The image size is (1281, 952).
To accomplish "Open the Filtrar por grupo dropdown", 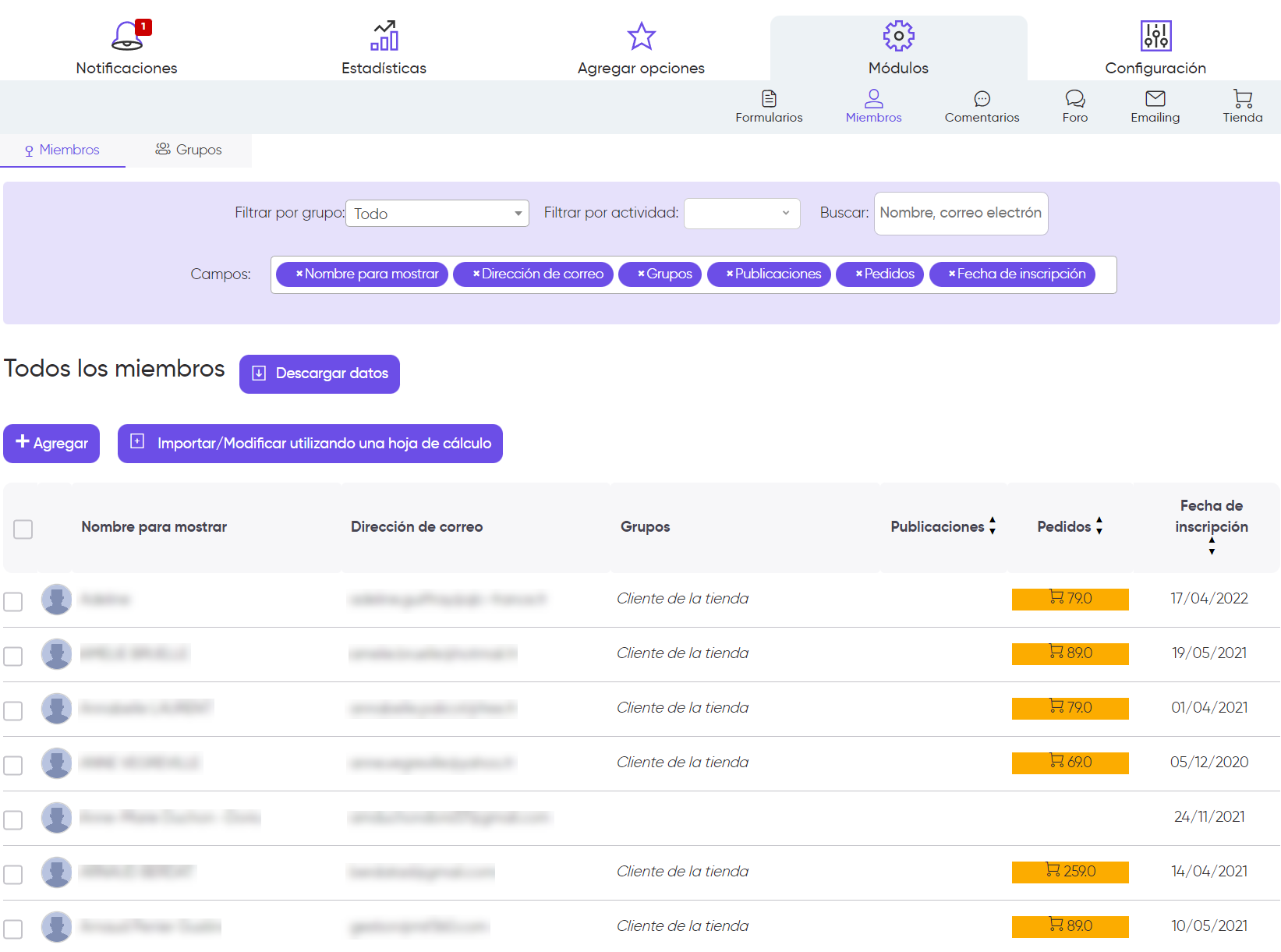I will point(437,214).
